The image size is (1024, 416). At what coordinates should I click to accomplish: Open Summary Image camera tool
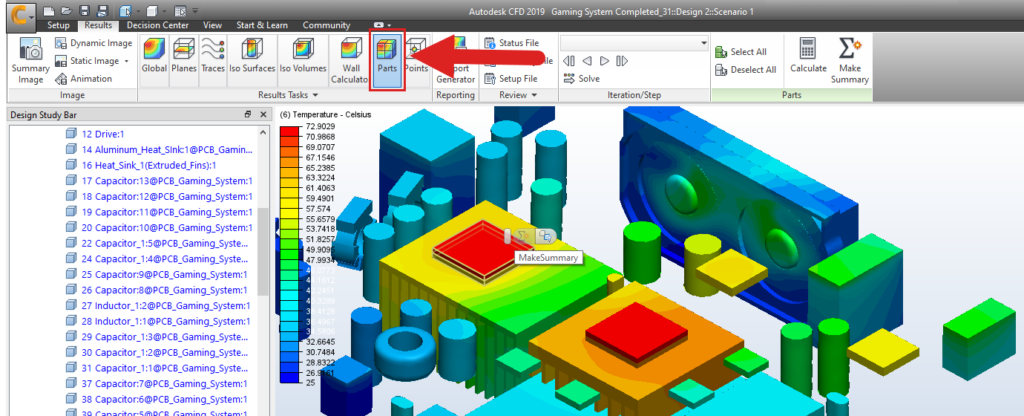[x=30, y=61]
